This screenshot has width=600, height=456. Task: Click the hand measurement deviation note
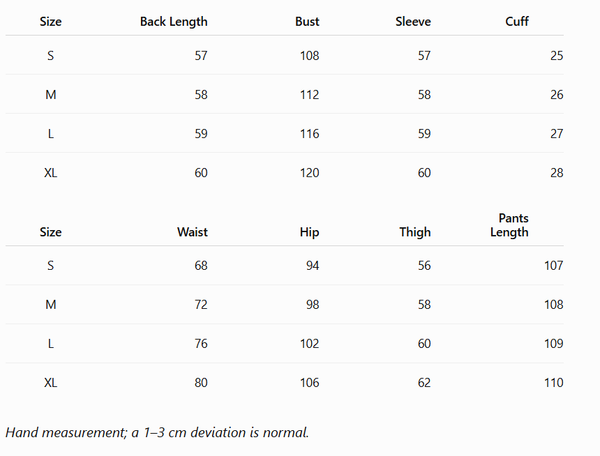[x=157, y=433]
